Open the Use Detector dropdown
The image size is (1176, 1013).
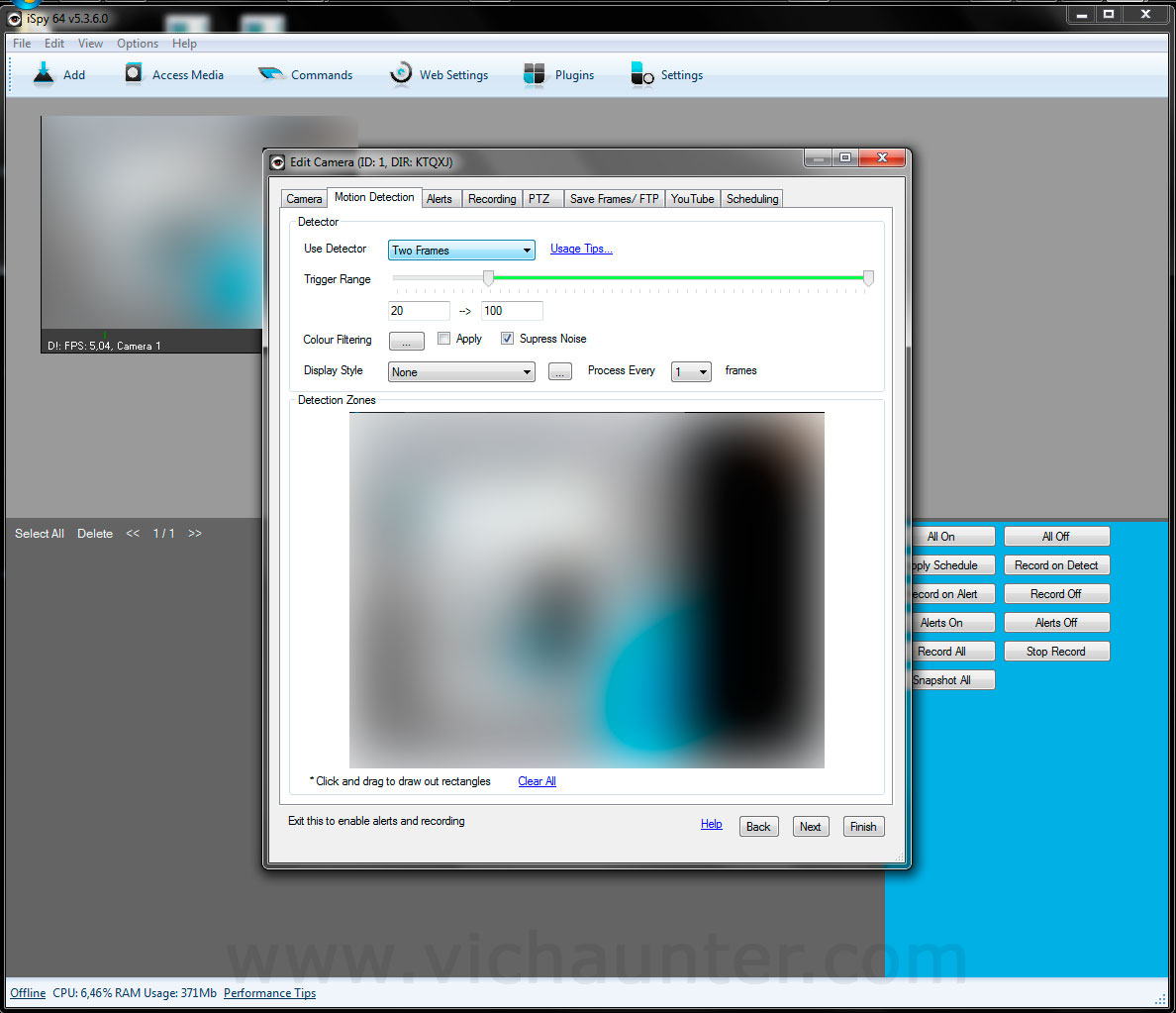point(461,250)
